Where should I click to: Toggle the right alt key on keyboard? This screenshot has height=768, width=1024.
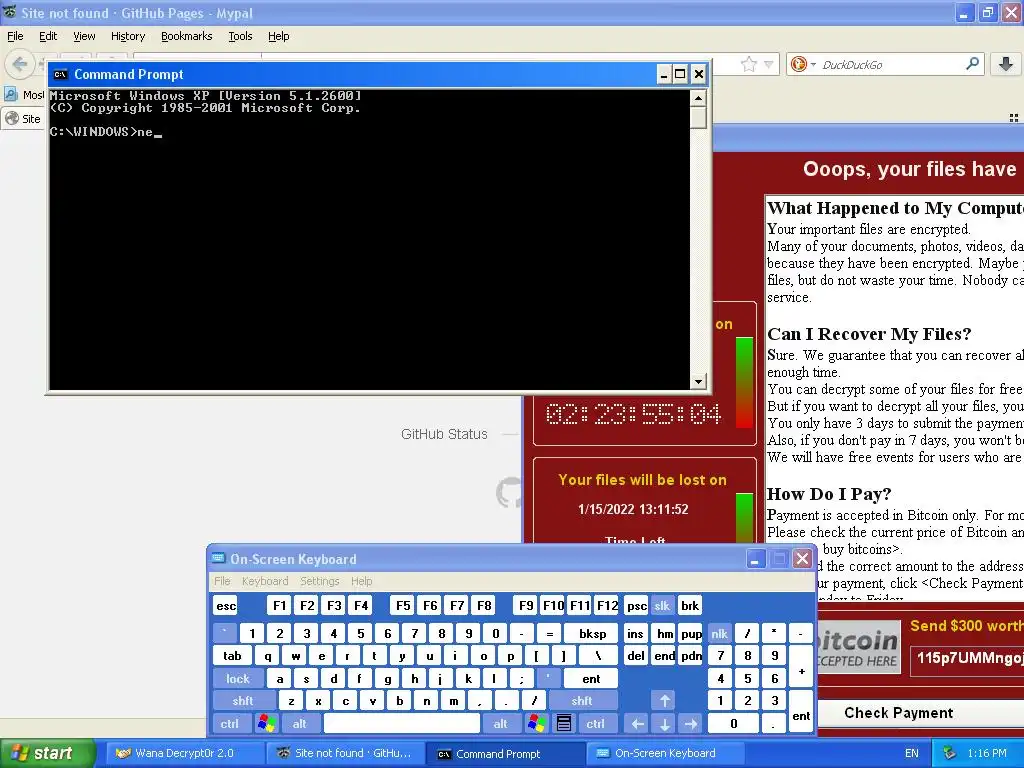tap(500, 724)
